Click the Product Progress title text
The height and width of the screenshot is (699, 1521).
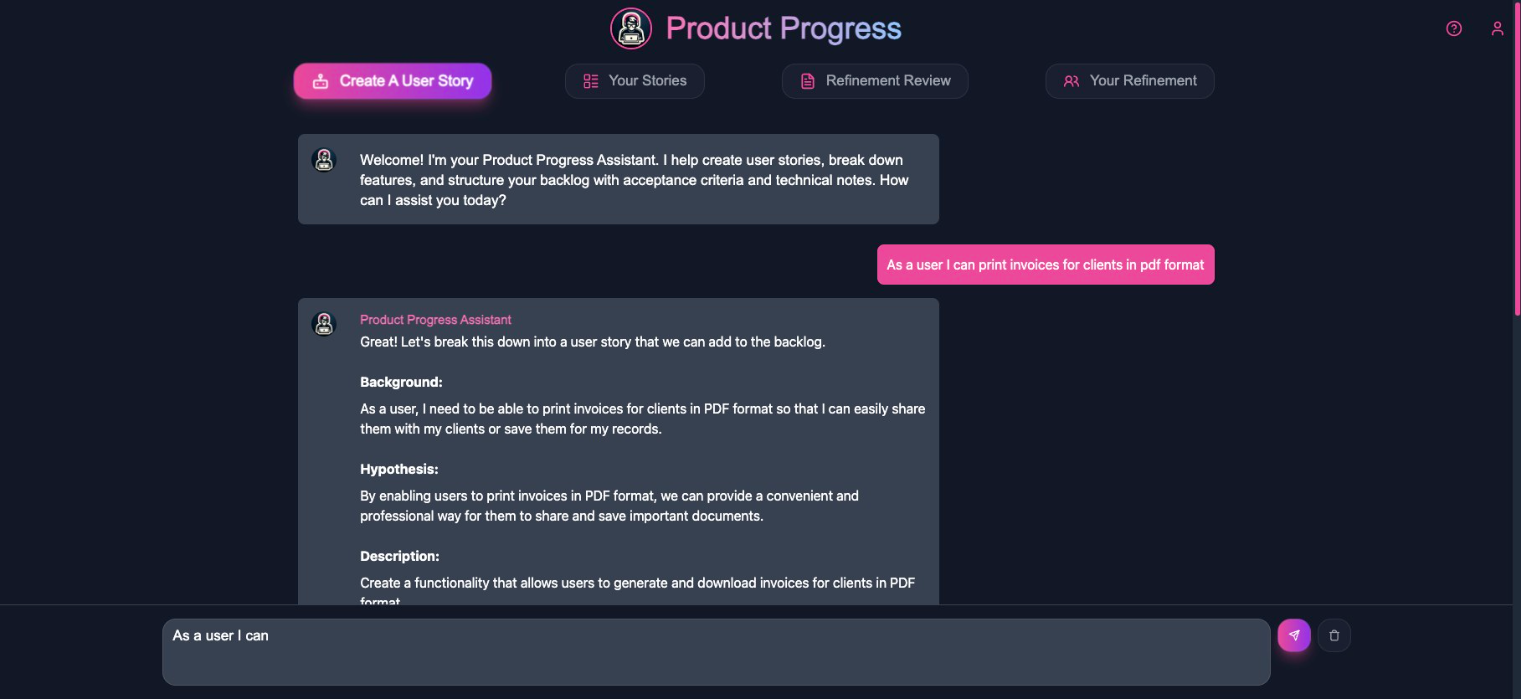[x=784, y=29]
